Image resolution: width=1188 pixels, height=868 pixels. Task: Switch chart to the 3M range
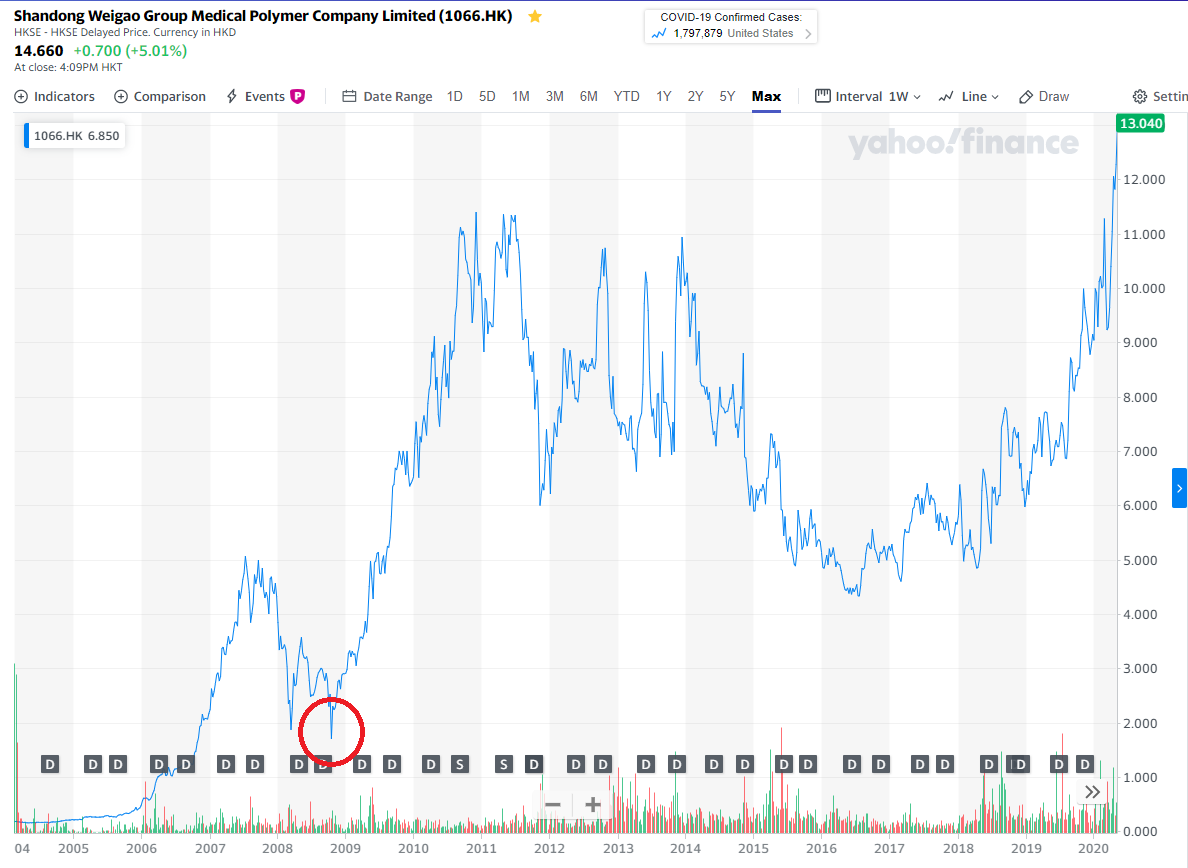click(555, 96)
